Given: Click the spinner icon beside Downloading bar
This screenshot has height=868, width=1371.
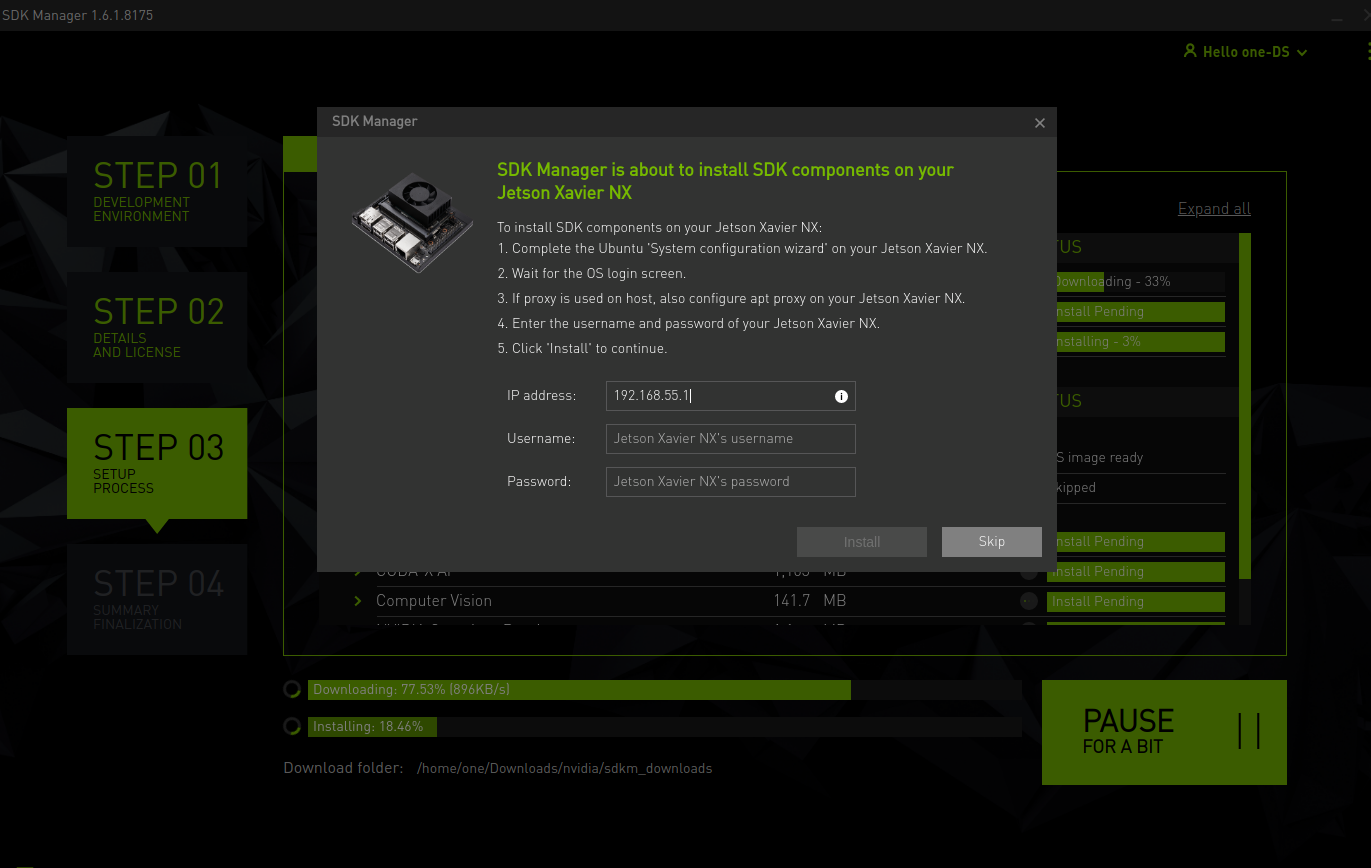Looking at the screenshot, I should (292, 689).
